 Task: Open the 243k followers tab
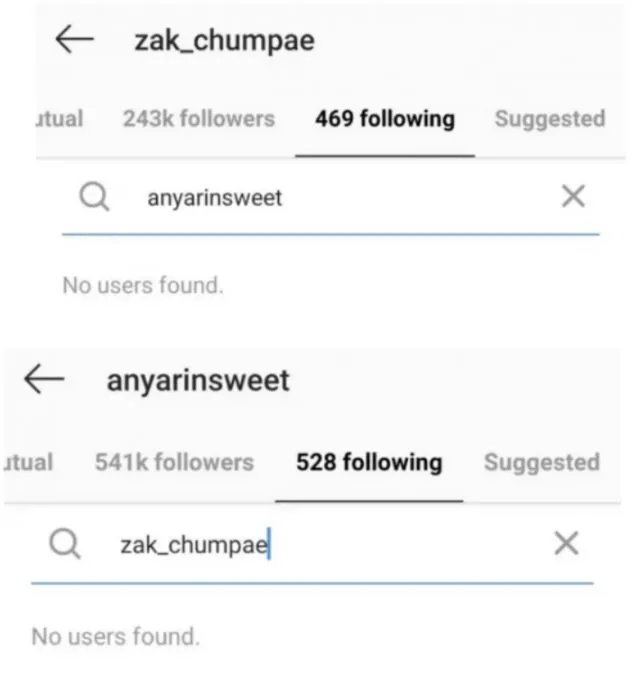click(198, 119)
